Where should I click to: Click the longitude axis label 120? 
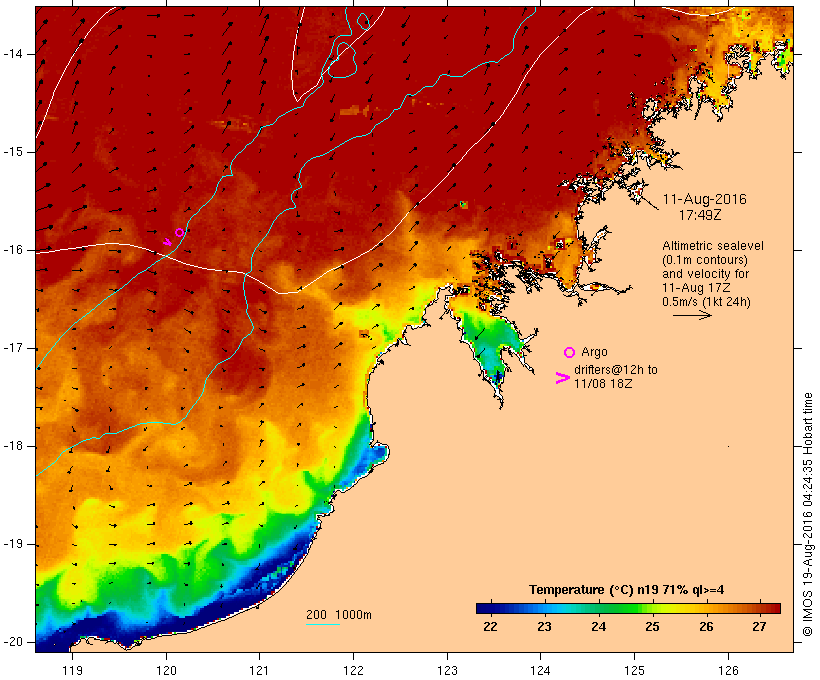coord(166,671)
